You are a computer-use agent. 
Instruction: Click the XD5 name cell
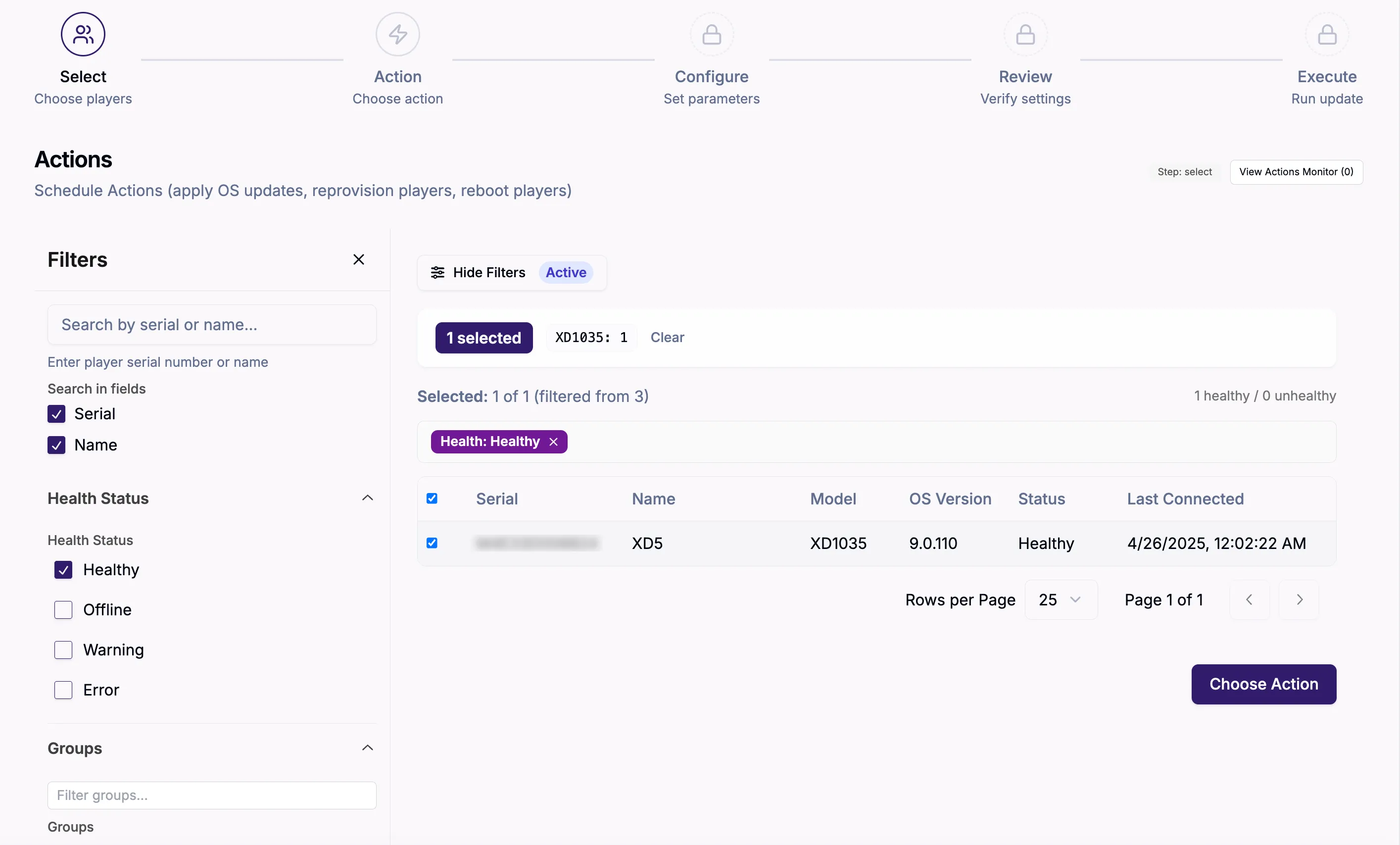tap(647, 543)
